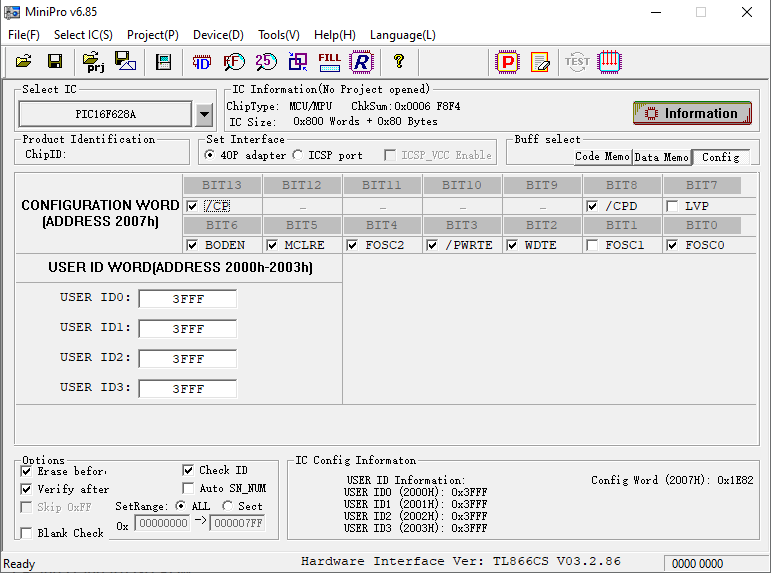Image resolution: width=771 pixels, height=573 pixels.
Task: Open the Device(D) menu
Action: click(x=218, y=35)
